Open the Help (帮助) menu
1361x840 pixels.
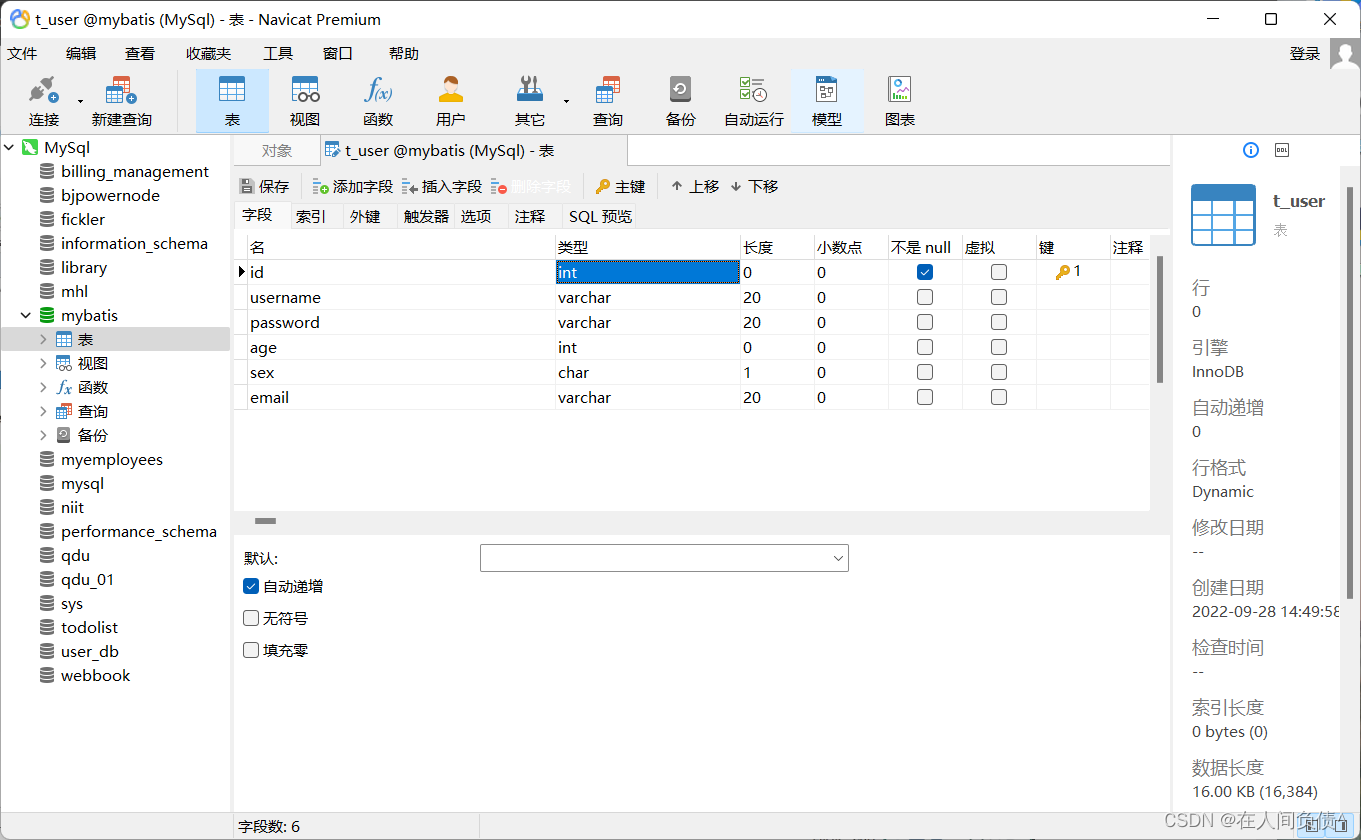[404, 54]
